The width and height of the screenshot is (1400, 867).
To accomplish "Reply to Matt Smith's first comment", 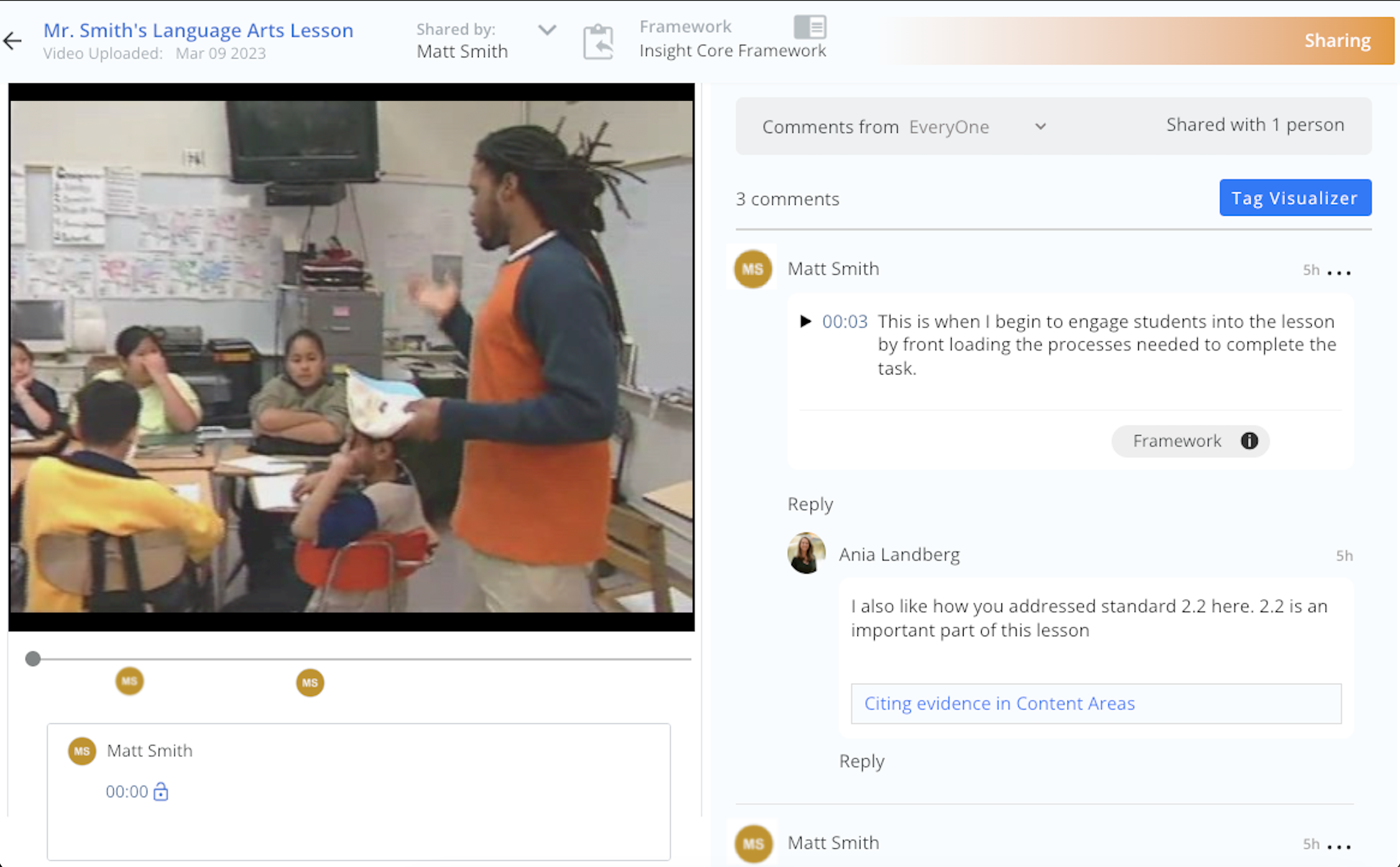I will [x=810, y=504].
